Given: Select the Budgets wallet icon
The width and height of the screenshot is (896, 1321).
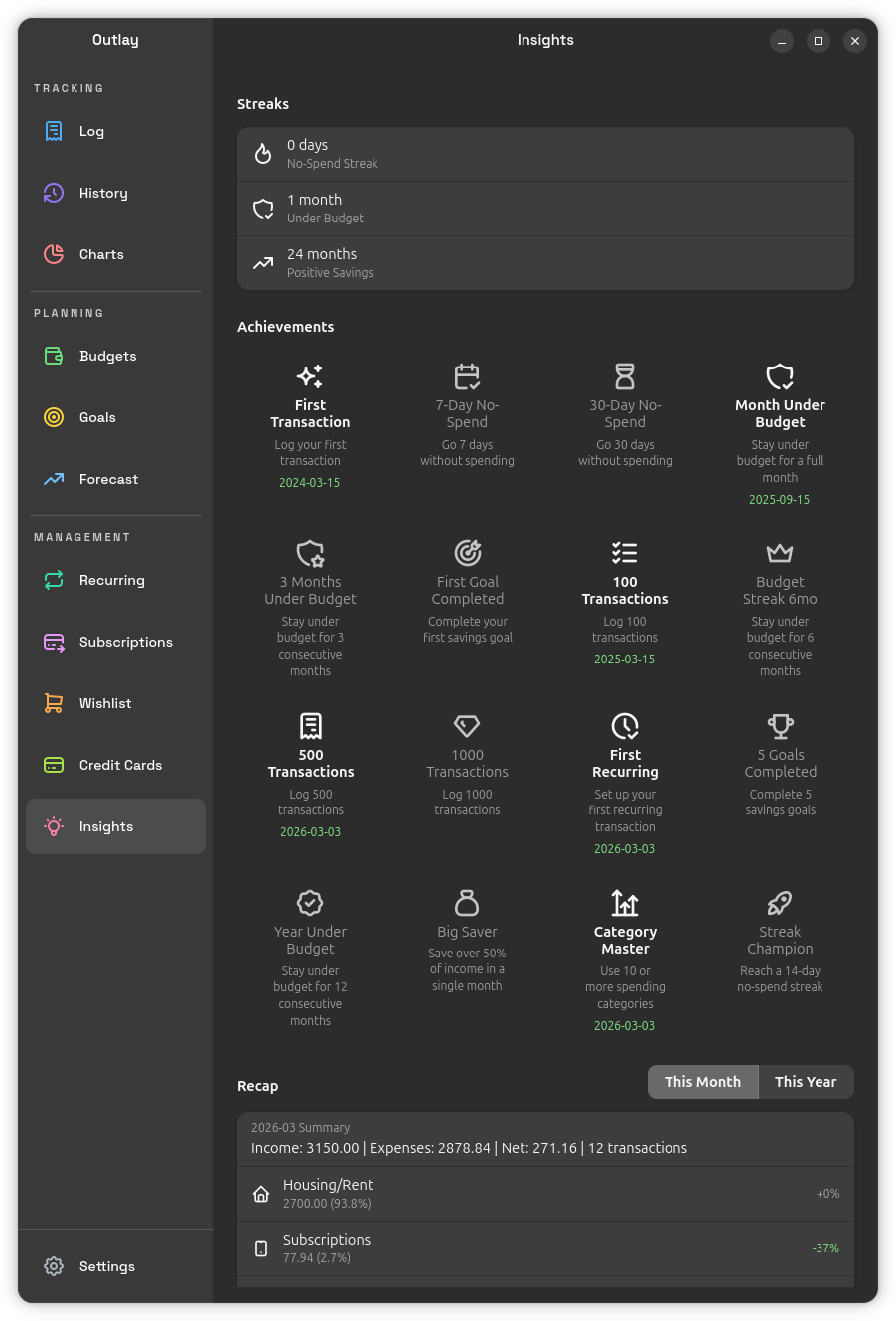Looking at the screenshot, I should coord(54,356).
